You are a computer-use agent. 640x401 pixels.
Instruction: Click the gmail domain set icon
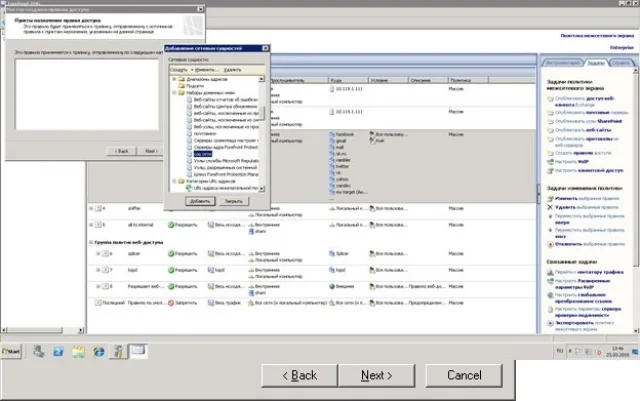(332, 141)
